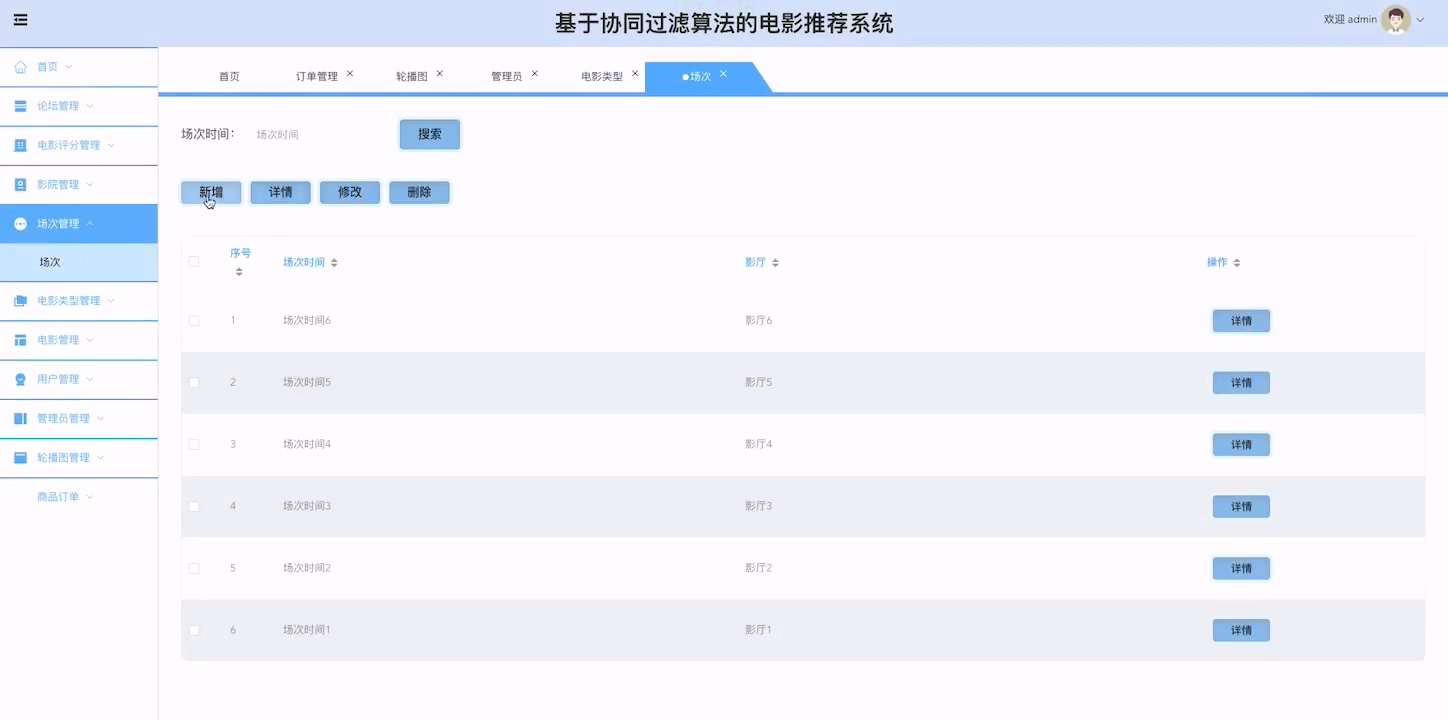Expand the 用户管理 sidebar menu
1448x720 pixels.
(x=90, y=379)
